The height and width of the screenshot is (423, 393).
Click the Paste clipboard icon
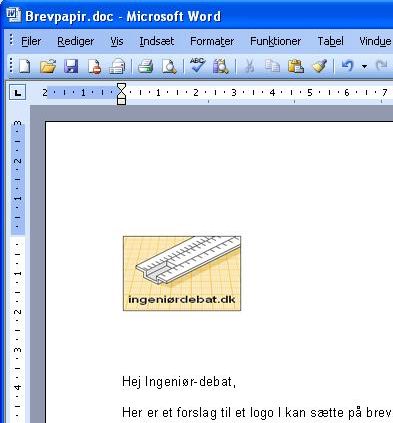click(x=296, y=66)
